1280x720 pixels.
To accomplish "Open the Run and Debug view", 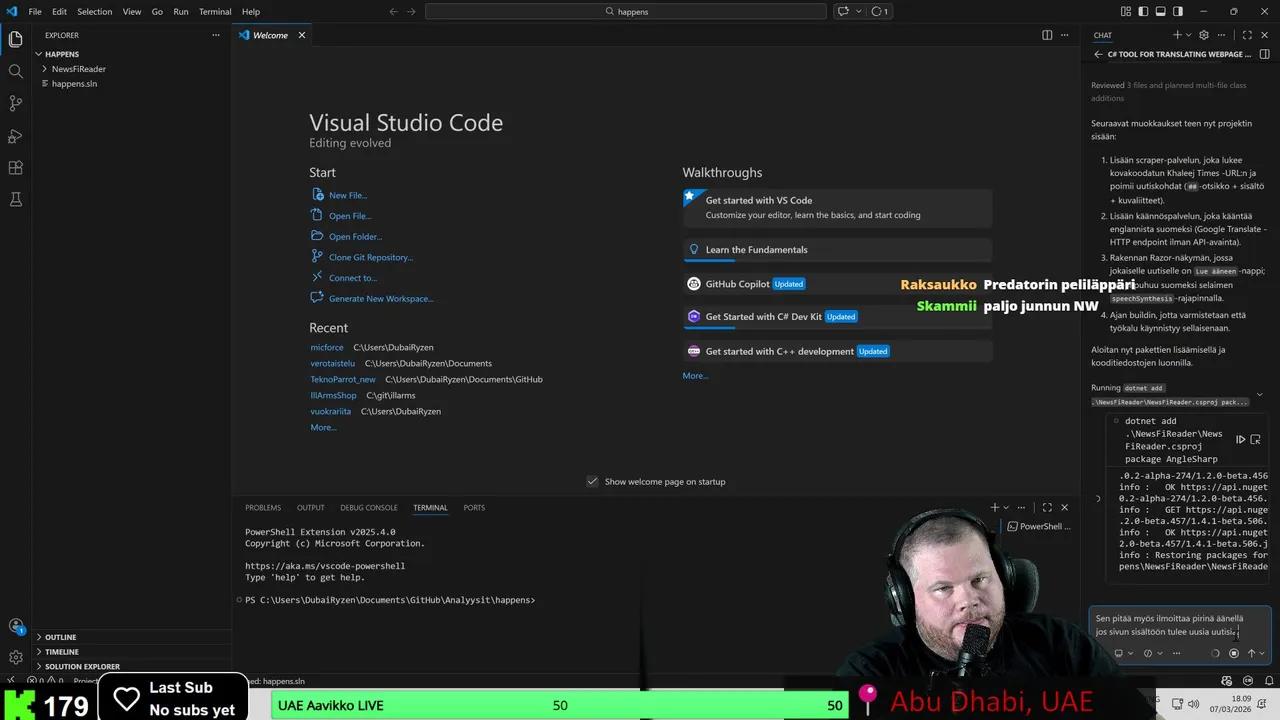I will pyautogui.click(x=16, y=136).
